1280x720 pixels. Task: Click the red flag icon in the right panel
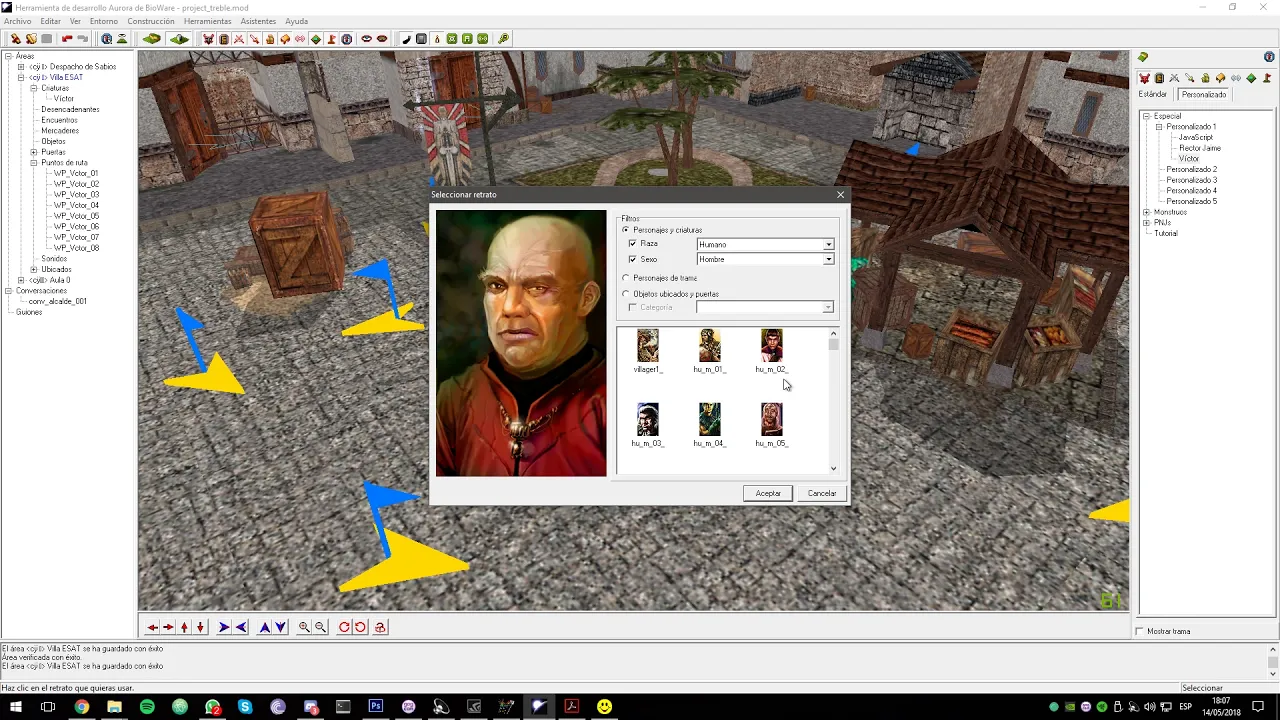click(1267, 78)
